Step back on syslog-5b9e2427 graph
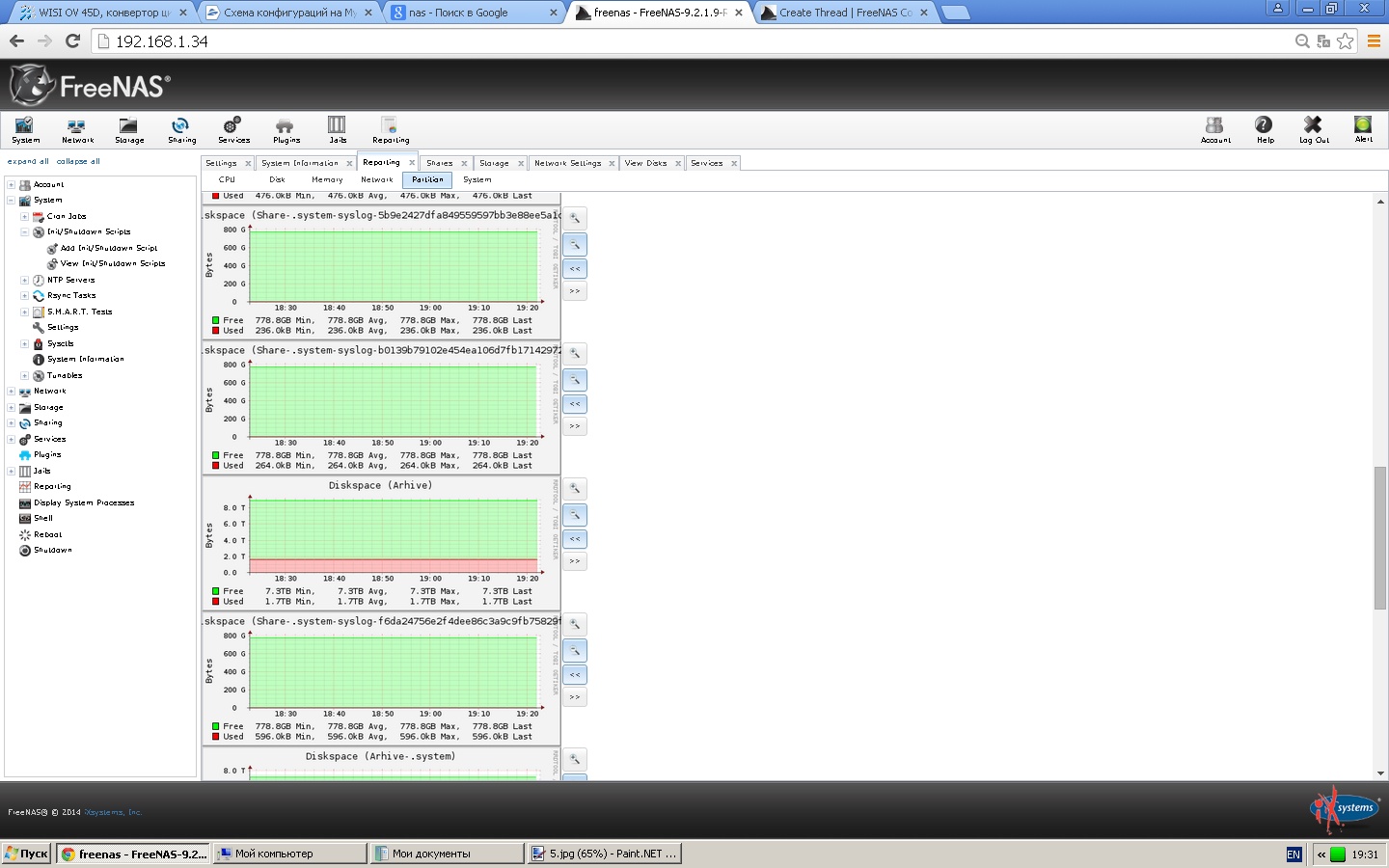The height and width of the screenshot is (868, 1389). pyautogui.click(x=575, y=269)
